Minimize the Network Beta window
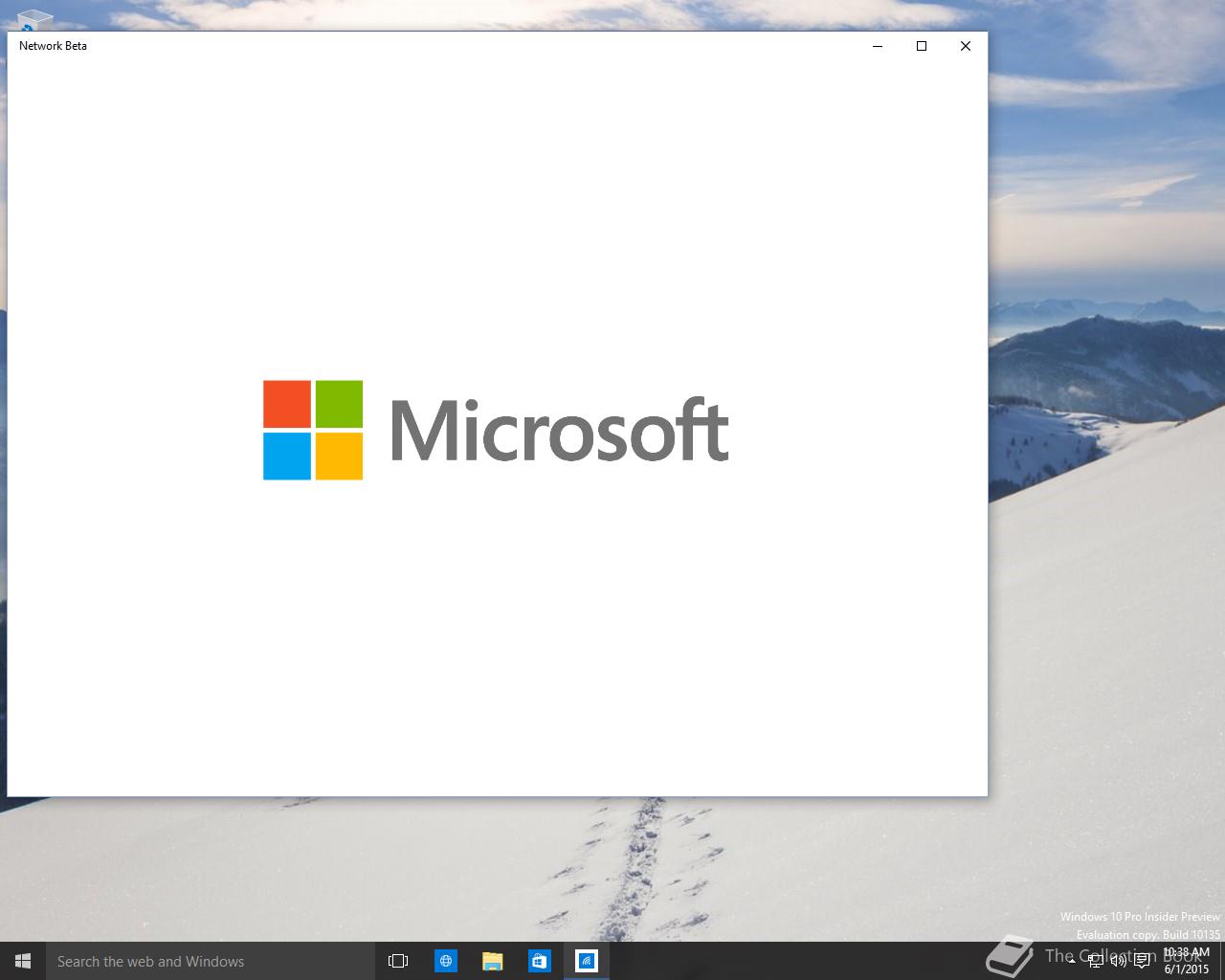 point(878,46)
